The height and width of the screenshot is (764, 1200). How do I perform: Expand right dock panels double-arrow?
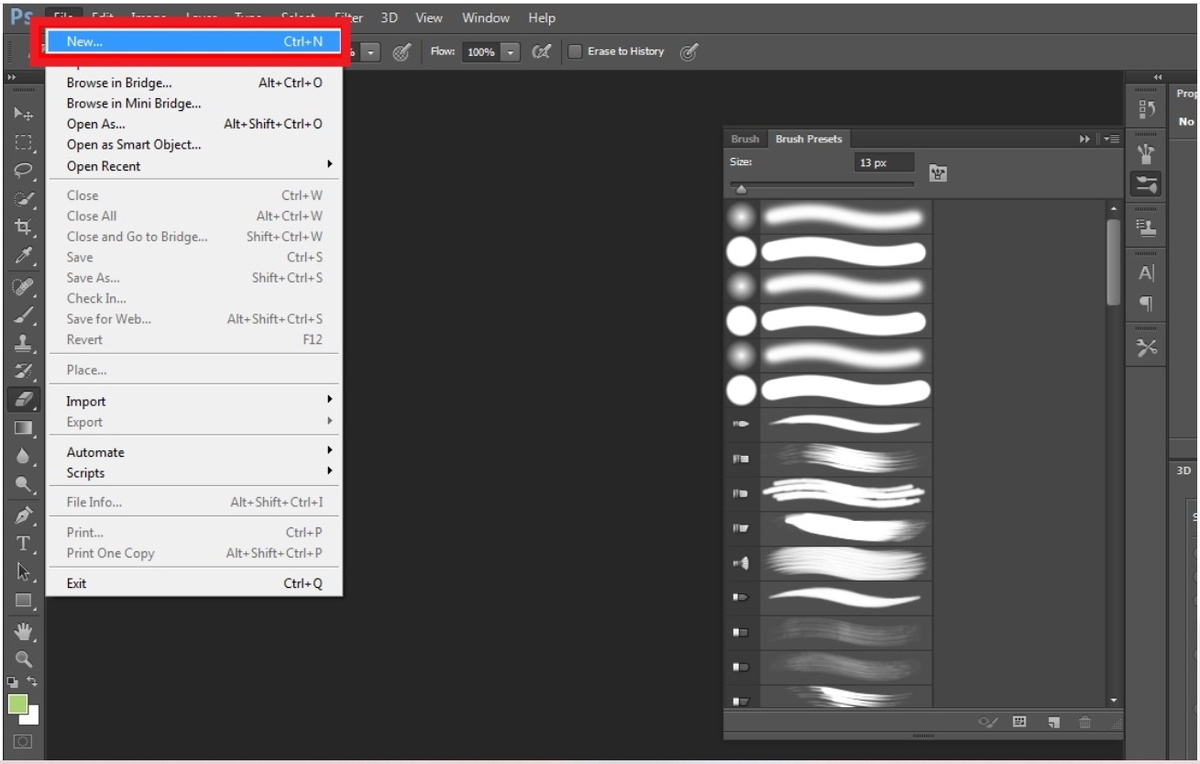(1158, 77)
